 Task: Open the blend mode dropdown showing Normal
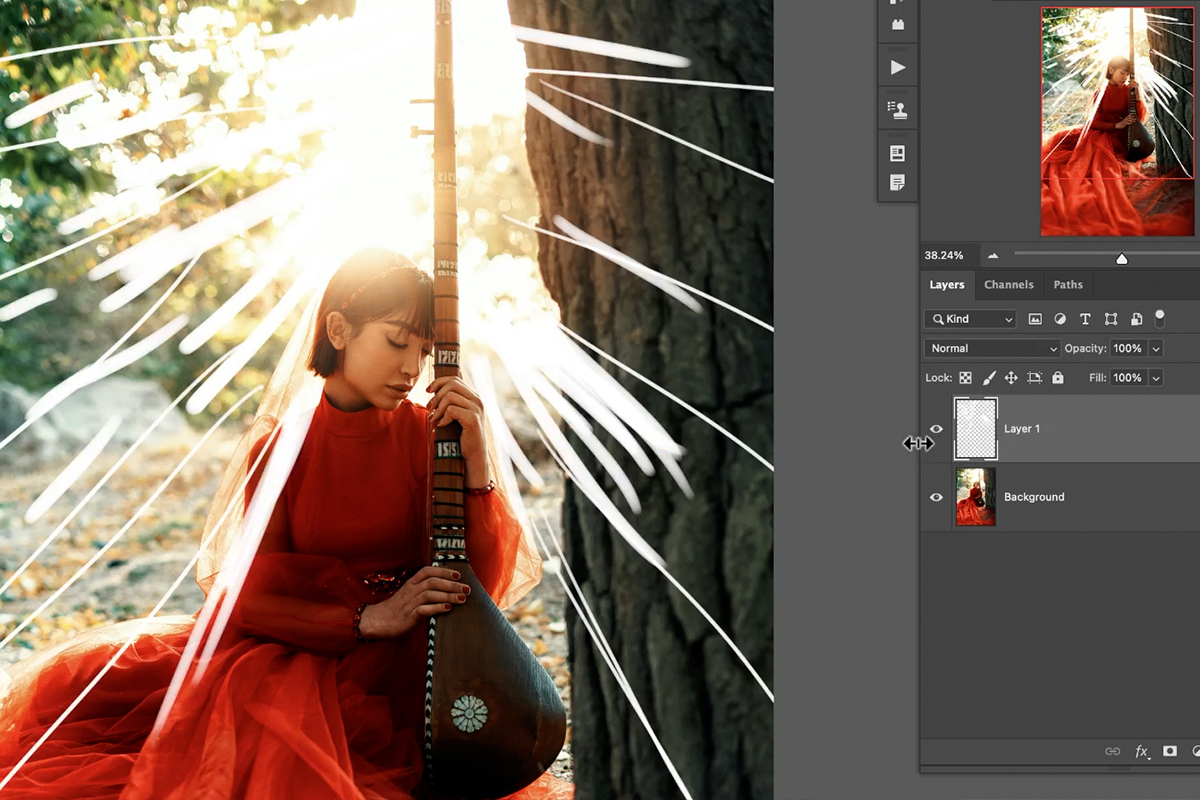pyautogui.click(x=990, y=348)
